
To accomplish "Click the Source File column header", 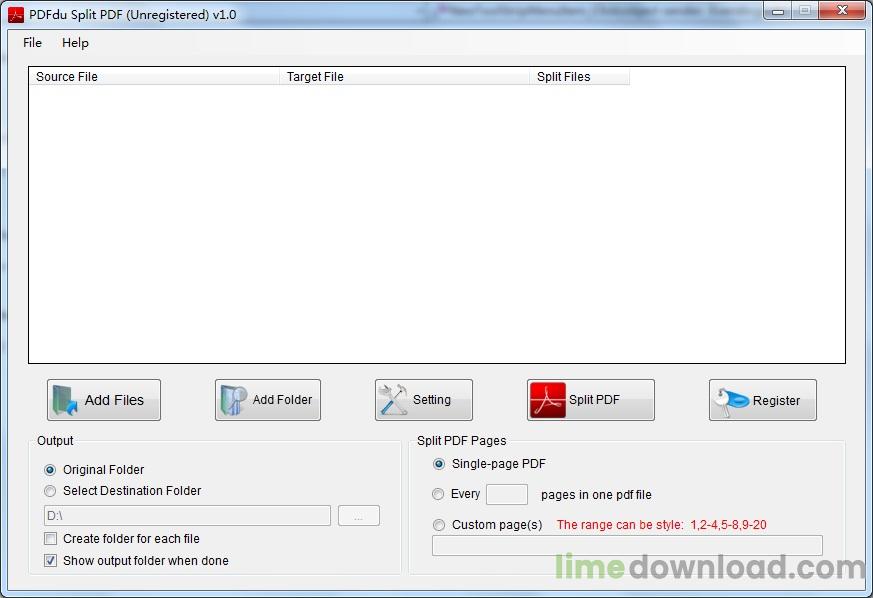I will tap(154, 77).
